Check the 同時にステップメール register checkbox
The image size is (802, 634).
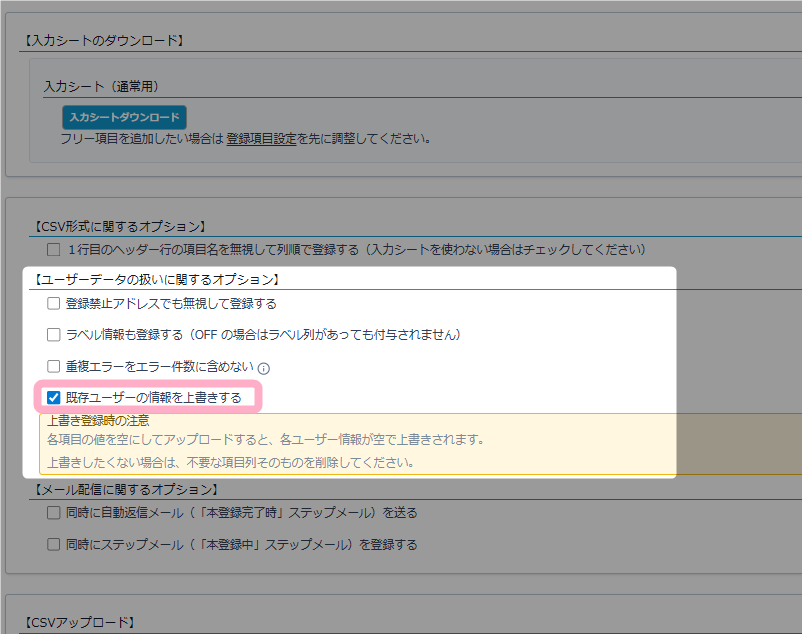(54, 545)
